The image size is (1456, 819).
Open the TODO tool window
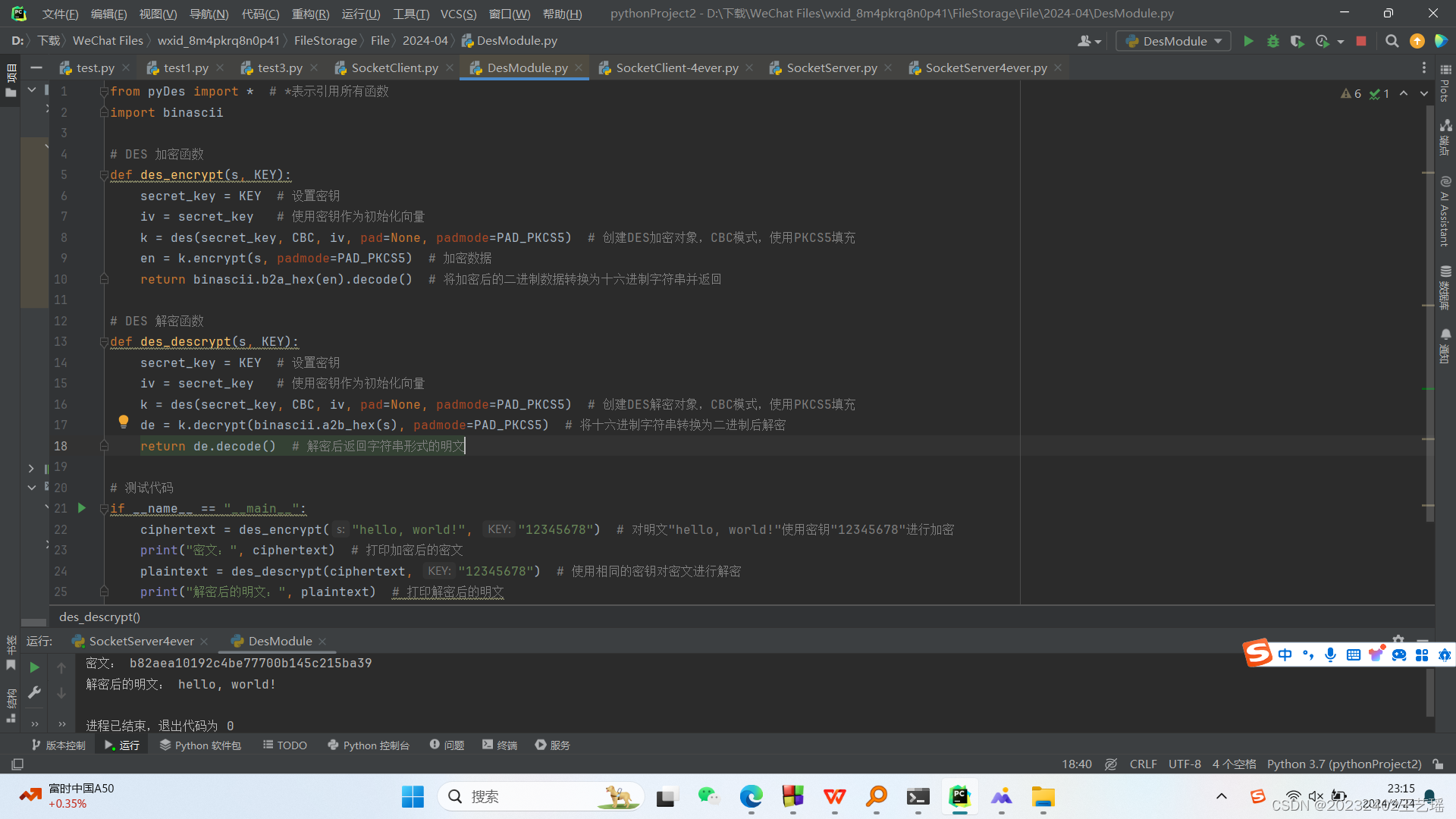[285, 745]
